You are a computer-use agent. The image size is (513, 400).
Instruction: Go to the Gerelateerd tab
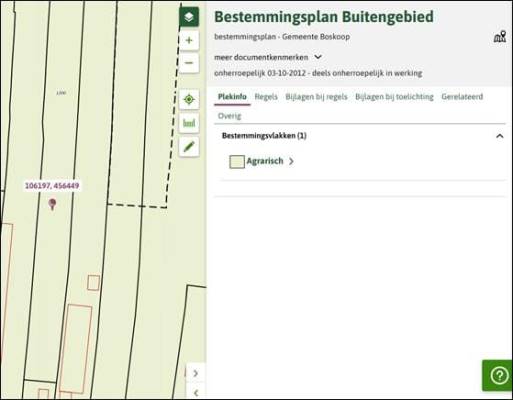coord(462,97)
